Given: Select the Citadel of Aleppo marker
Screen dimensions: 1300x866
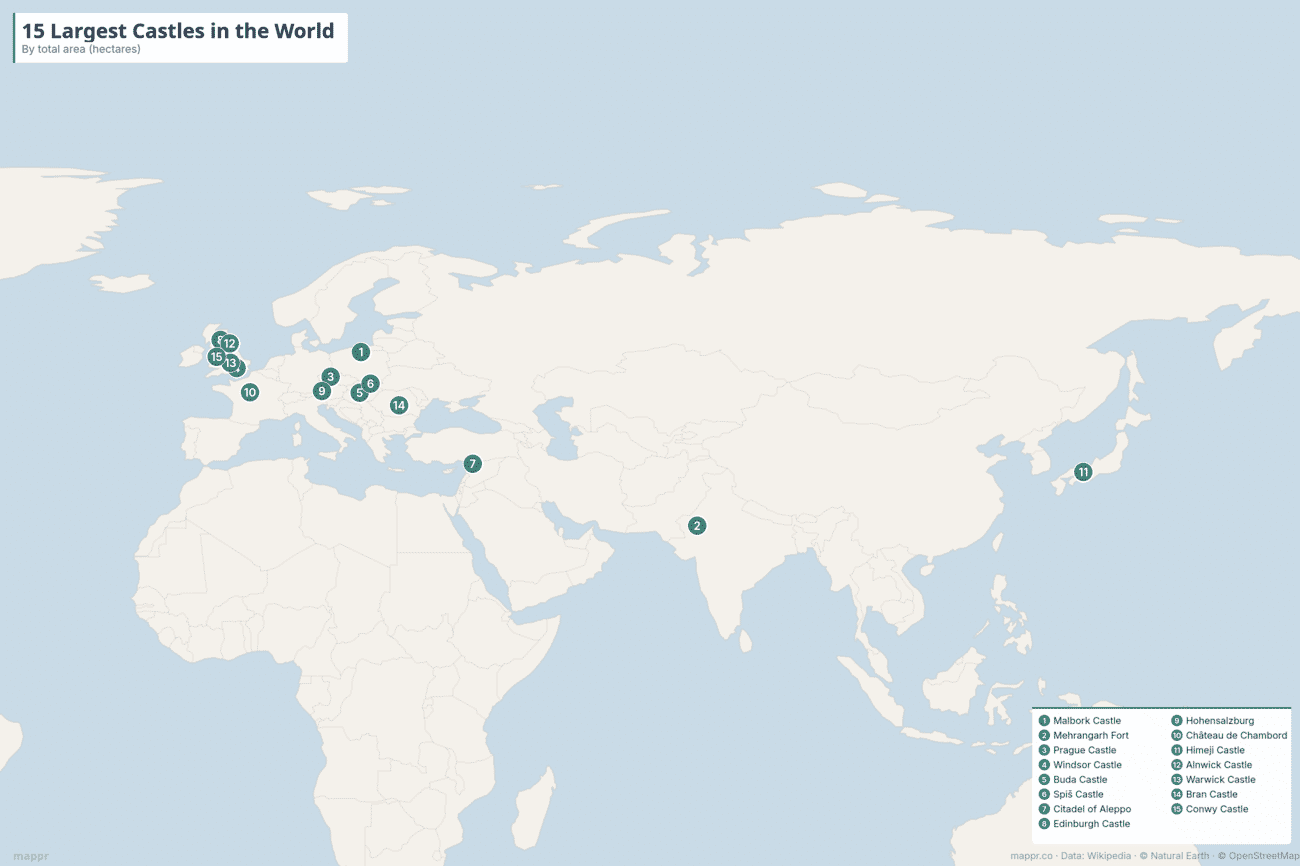Looking at the screenshot, I should coord(471,463).
